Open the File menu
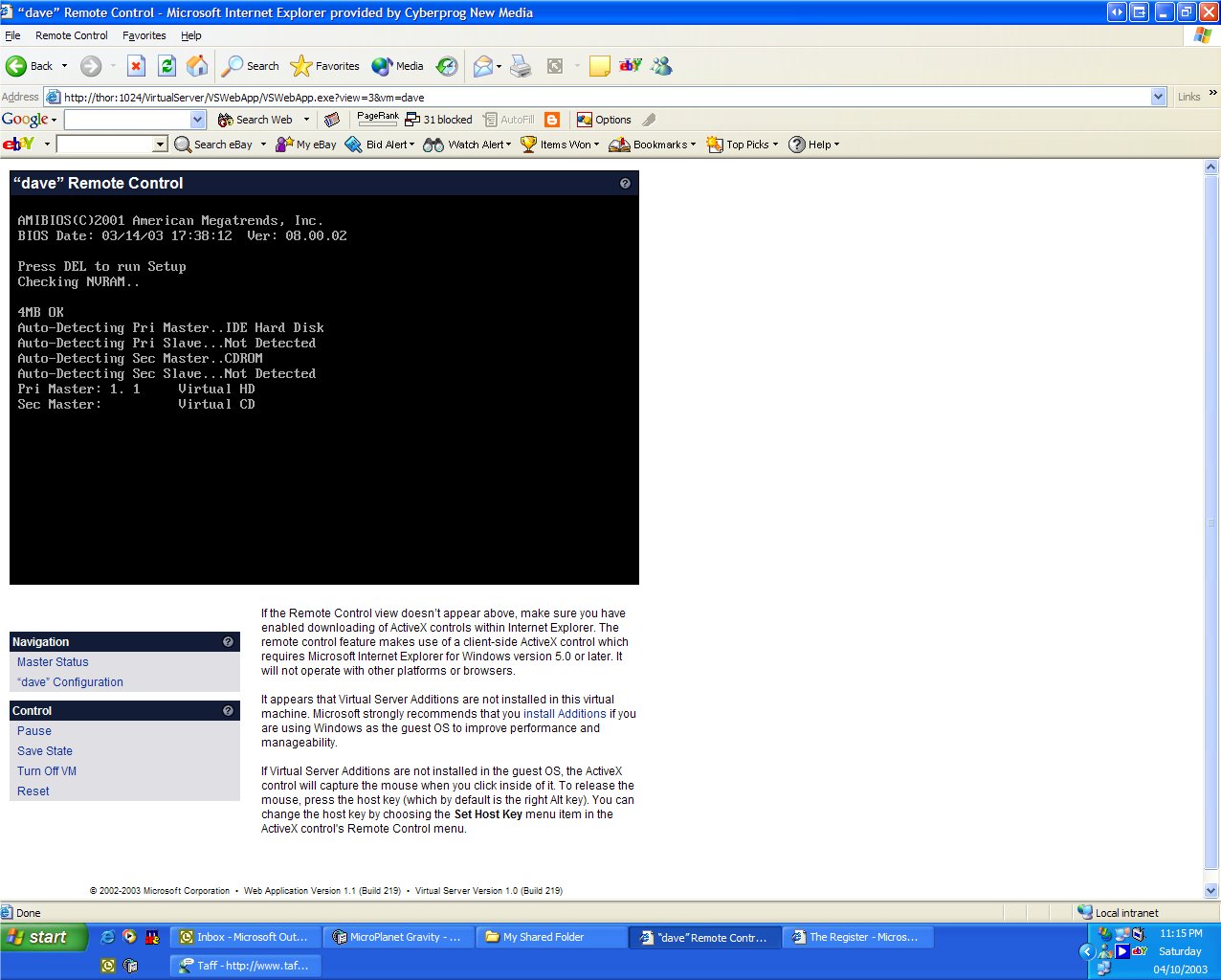The height and width of the screenshot is (980, 1221). click(12, 35)
